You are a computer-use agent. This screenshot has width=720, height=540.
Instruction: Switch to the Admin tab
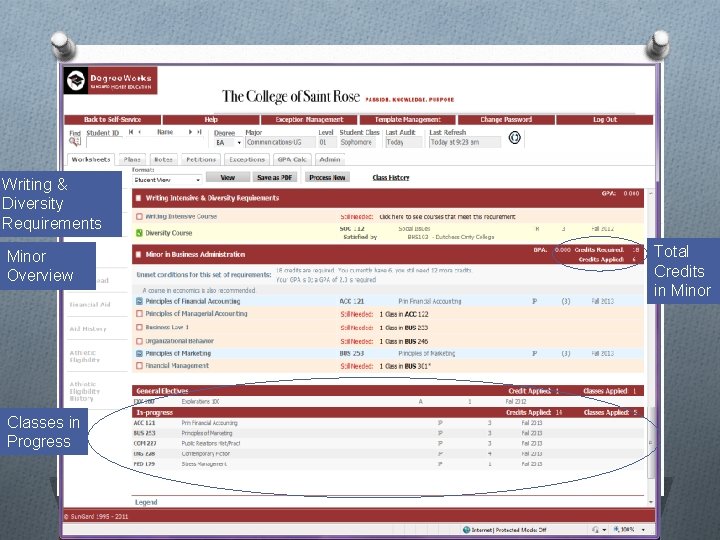[330, 159]
